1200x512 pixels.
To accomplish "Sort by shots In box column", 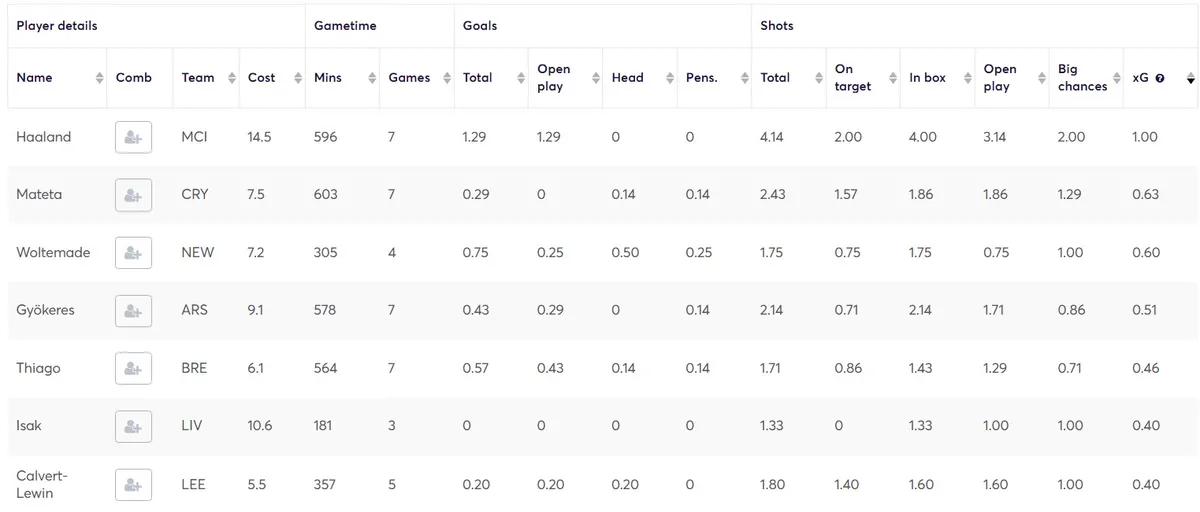I will pos(927,78).
